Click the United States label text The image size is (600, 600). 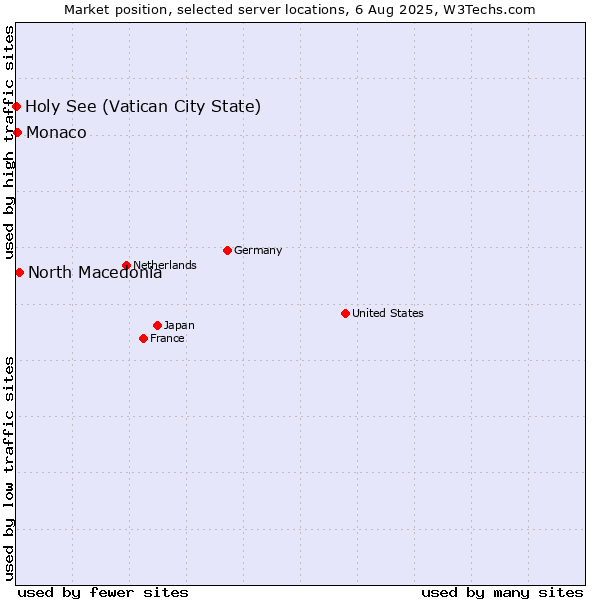coord(388,313)
